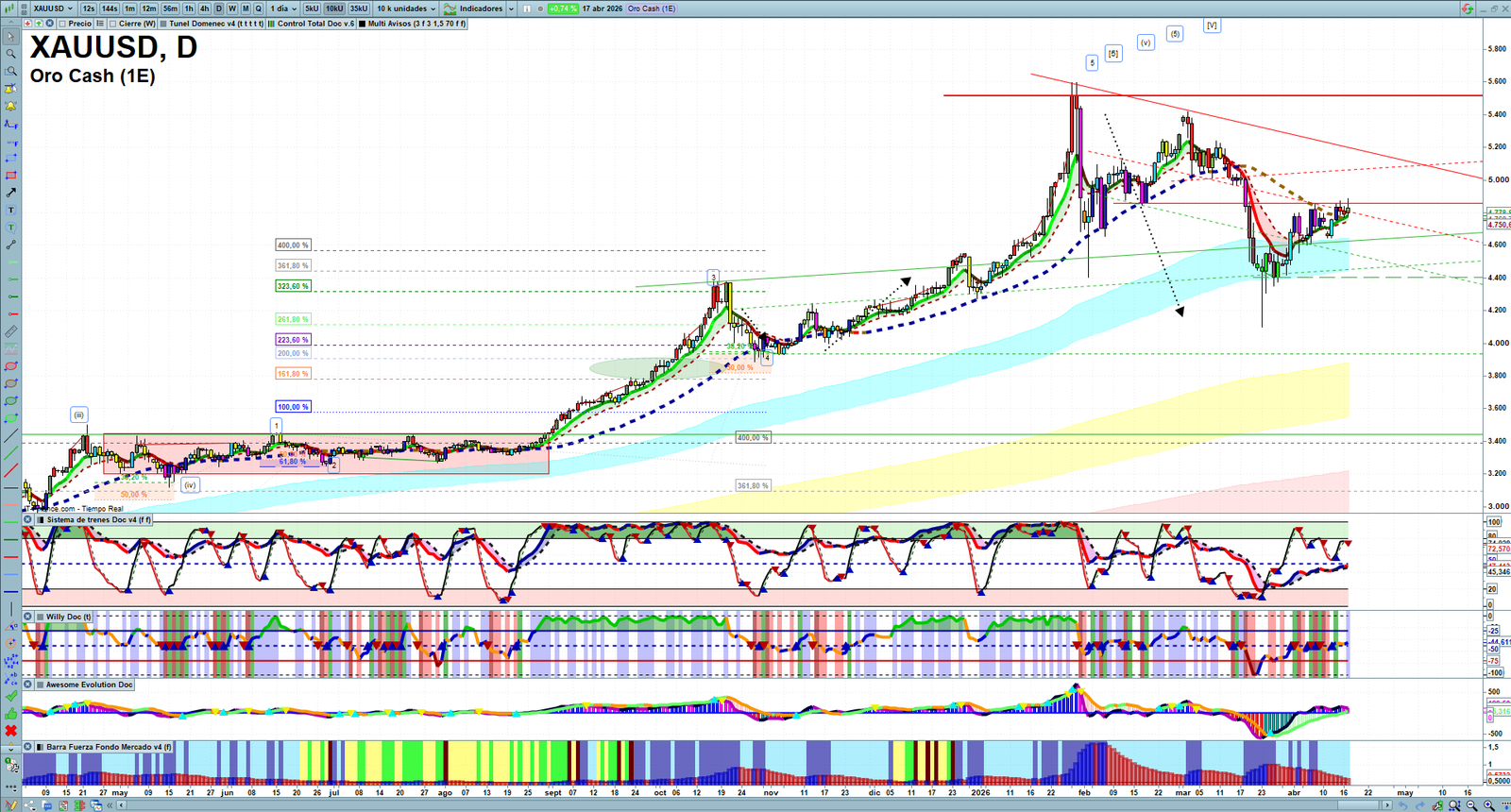Select the magnifier zoom tool
This screenshot has width=1511, height=812.
point(11,54)
